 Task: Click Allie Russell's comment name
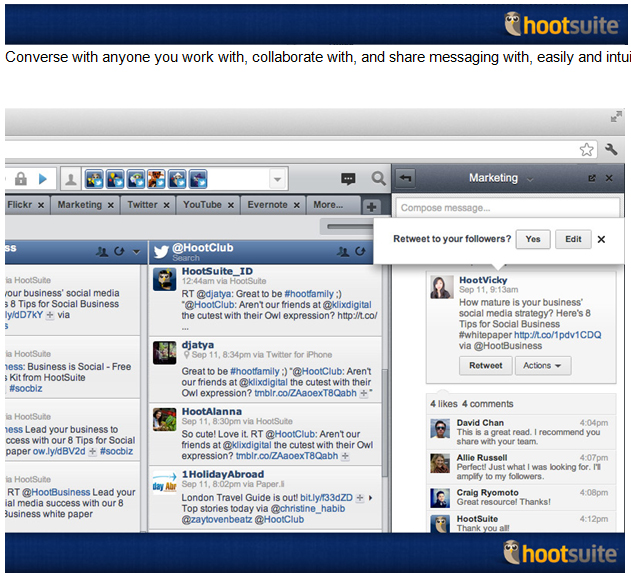(482, 458)
